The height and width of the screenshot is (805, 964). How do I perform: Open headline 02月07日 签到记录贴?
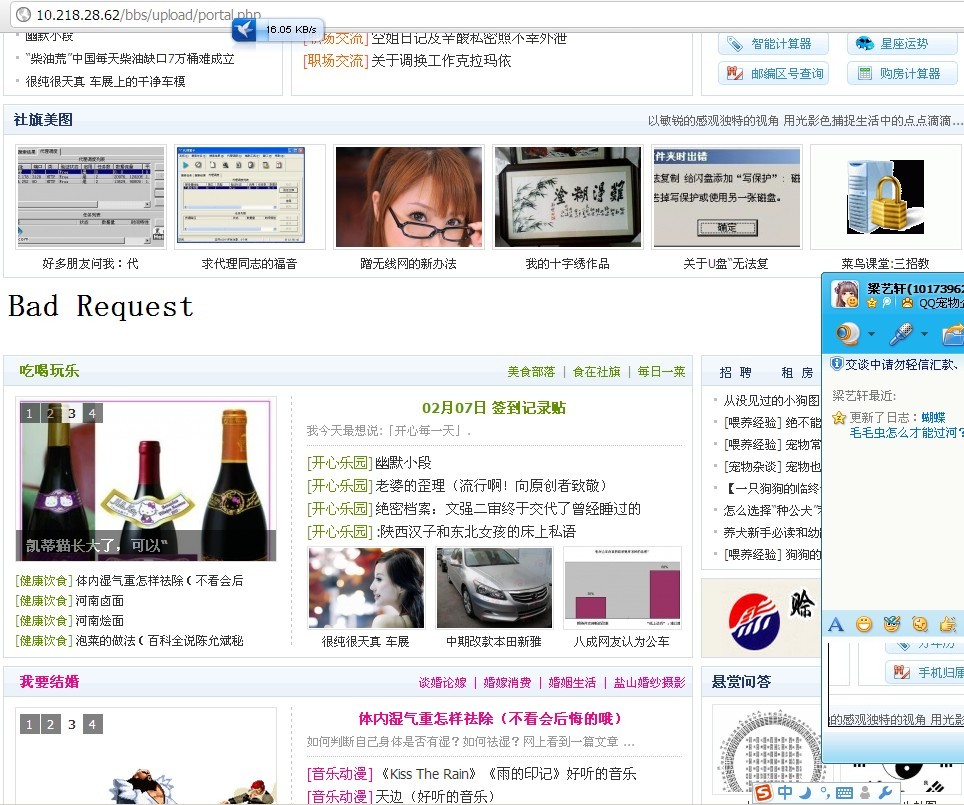494,408
